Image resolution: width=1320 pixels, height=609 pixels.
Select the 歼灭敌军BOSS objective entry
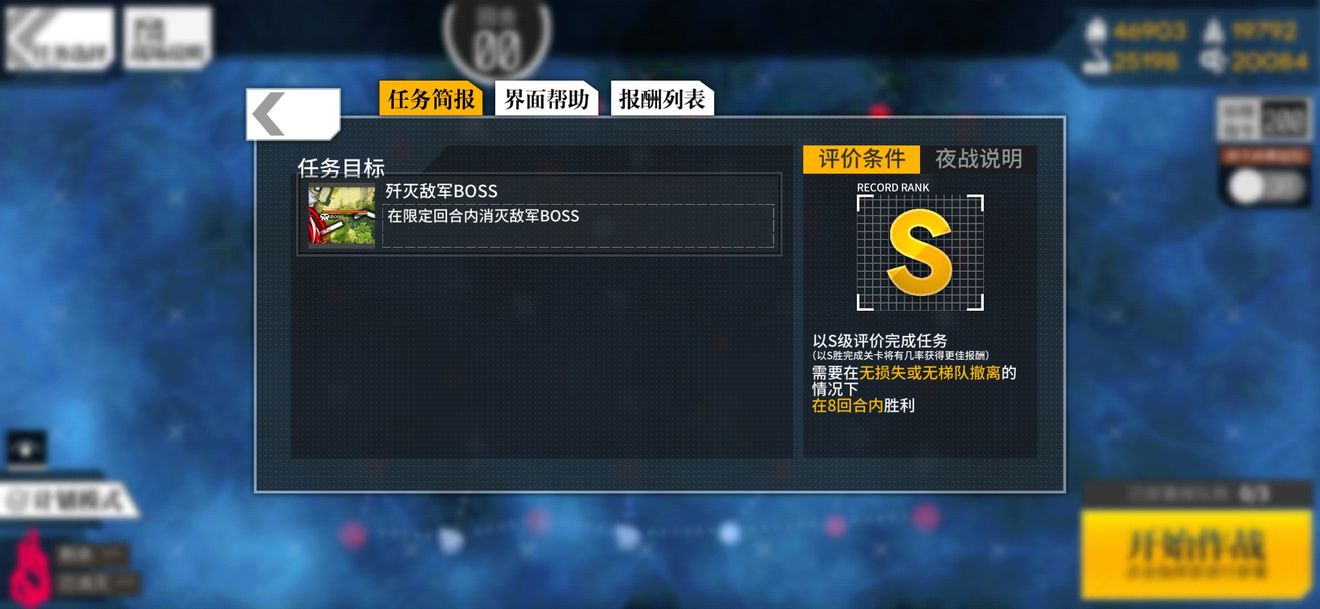539,214
